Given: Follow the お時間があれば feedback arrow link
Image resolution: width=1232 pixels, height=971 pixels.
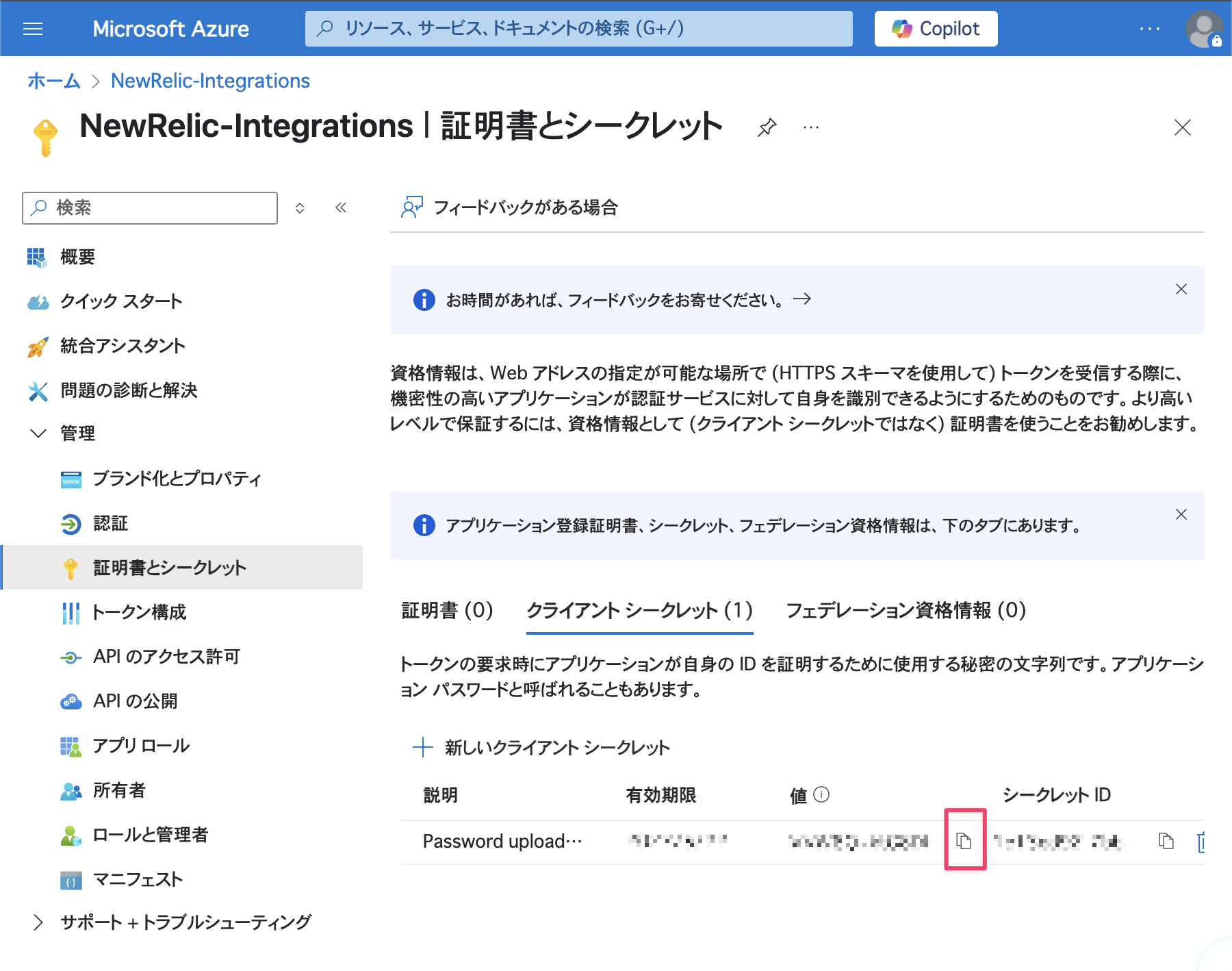Looking at the screenshot, I should tap(802, 299).
